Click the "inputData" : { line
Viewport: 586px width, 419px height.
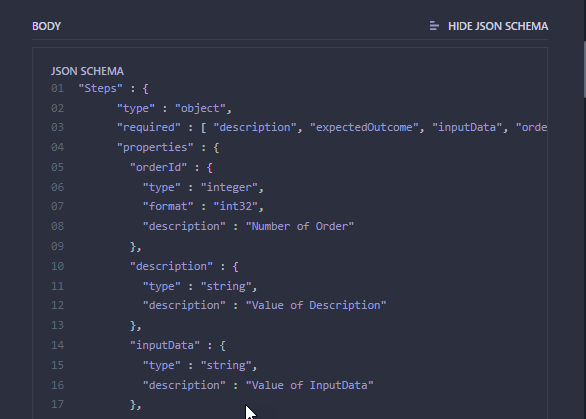point(178,345)
